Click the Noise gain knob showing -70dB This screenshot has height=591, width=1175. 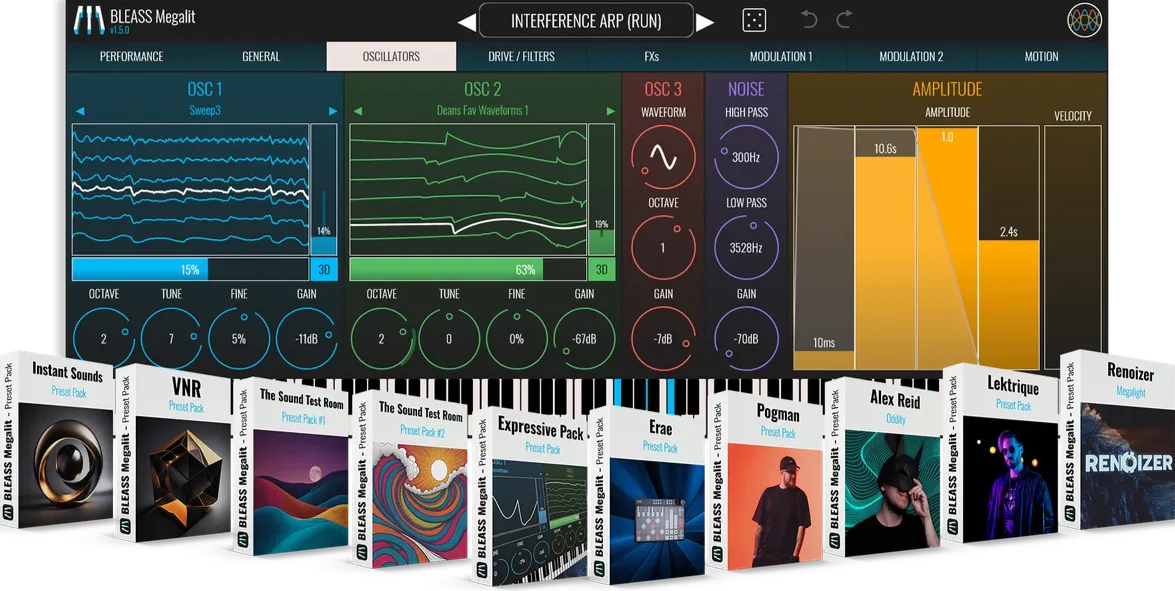(746, 339)
